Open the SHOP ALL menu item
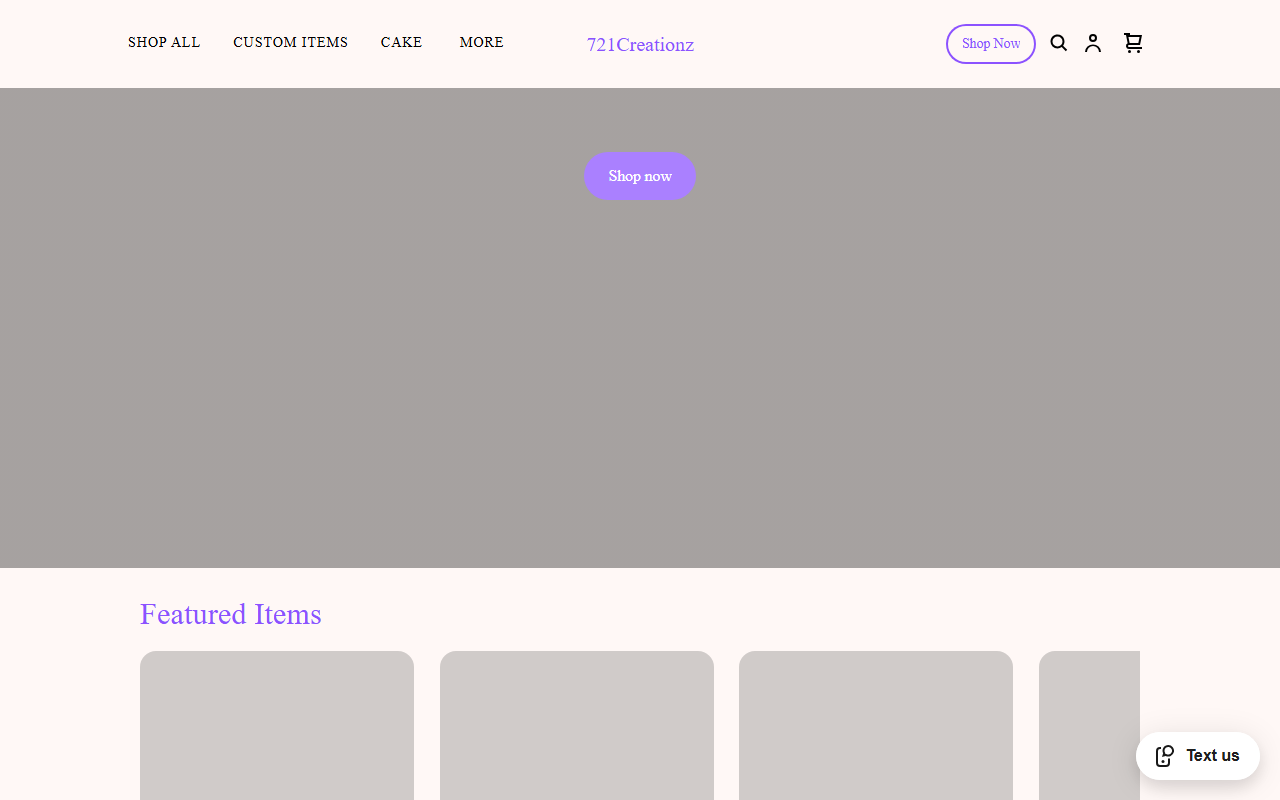 tap(164, 43)
